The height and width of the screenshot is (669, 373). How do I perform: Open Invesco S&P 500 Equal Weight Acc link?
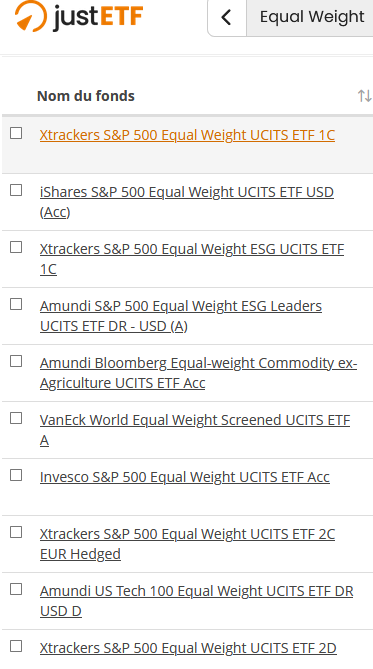[x=185, y=477]
